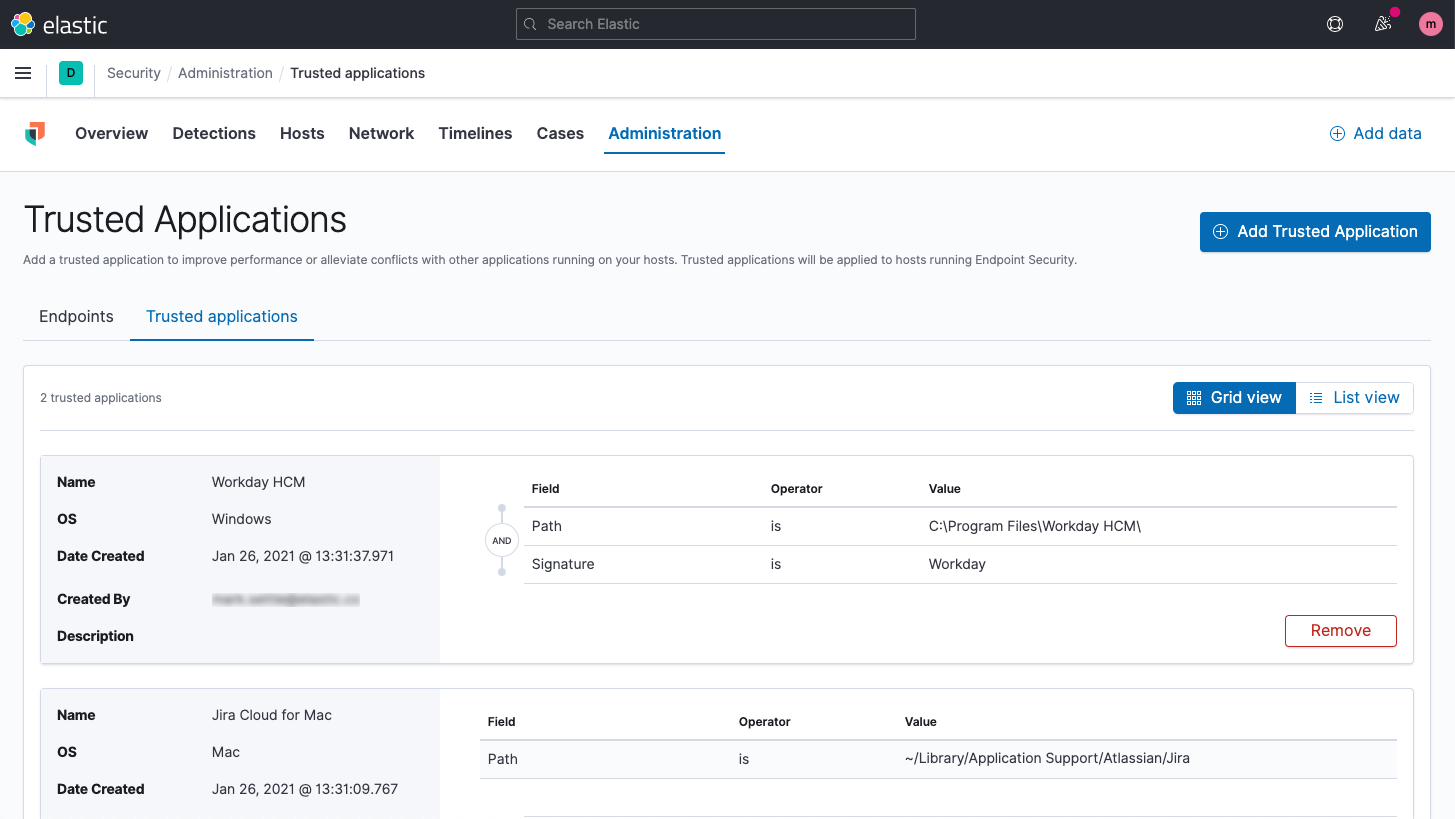Image resolution: width=1455 pixels, height=819 pixels.
Task: Go to Security breadcrumb
Action: [x=134, y=73]
